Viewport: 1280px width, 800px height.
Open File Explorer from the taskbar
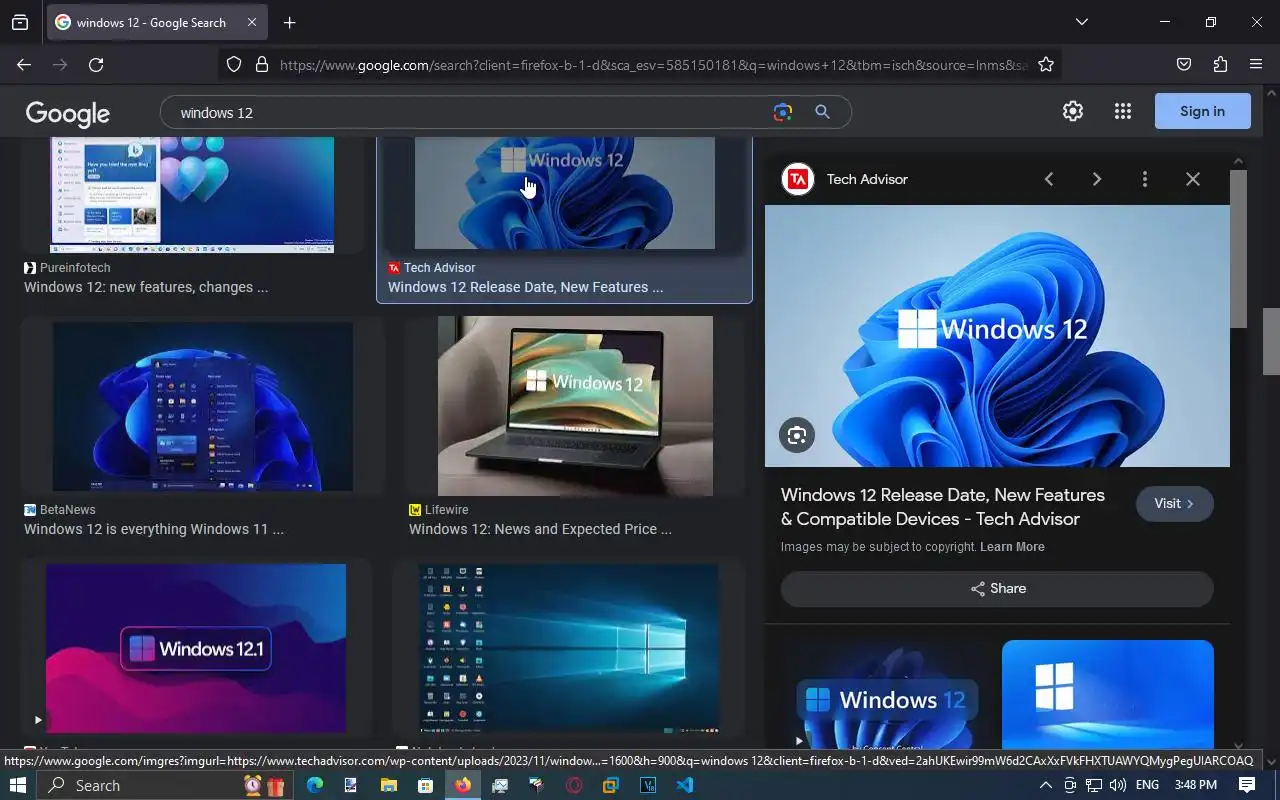[389, 785]
